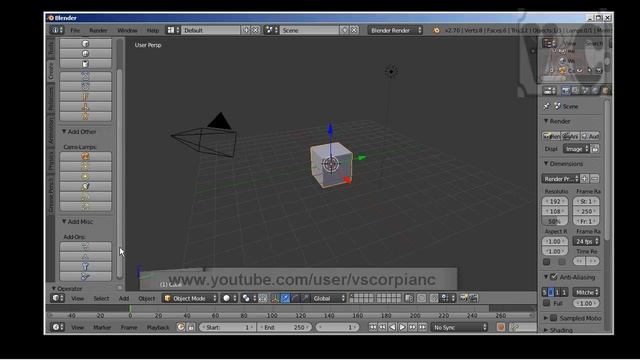
Task: Toggle timeline lock icon next to Start
Action: tap(191, 327)
